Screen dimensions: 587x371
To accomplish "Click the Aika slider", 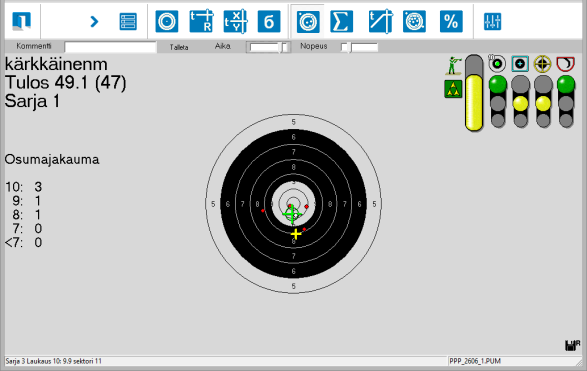I will coord(268,47).
